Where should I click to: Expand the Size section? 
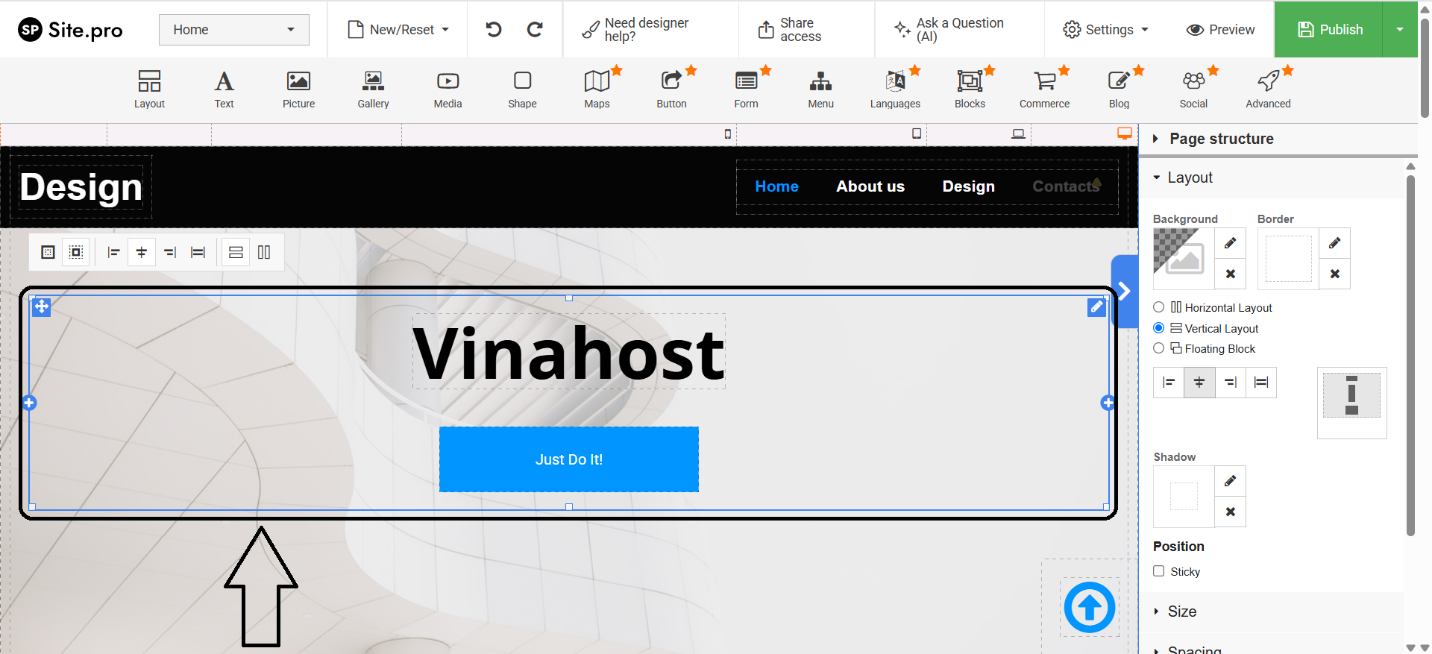click(x=1182, y=611)
